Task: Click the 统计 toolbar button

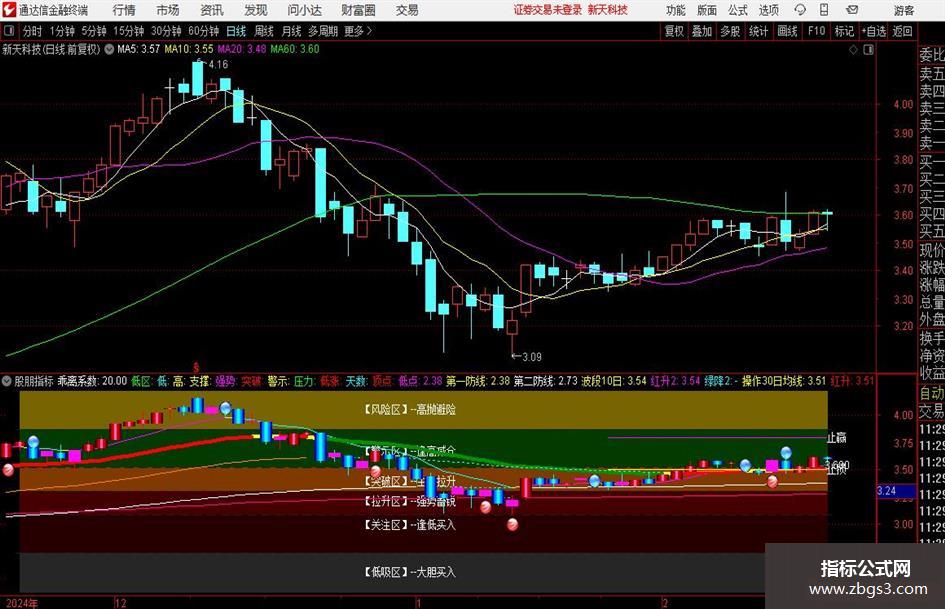Action: click(758, 31)
